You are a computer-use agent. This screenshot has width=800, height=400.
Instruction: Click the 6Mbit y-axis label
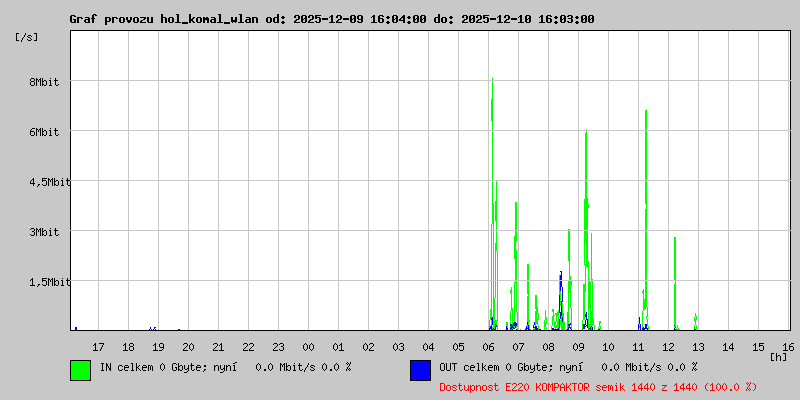(x=44, y=132)
